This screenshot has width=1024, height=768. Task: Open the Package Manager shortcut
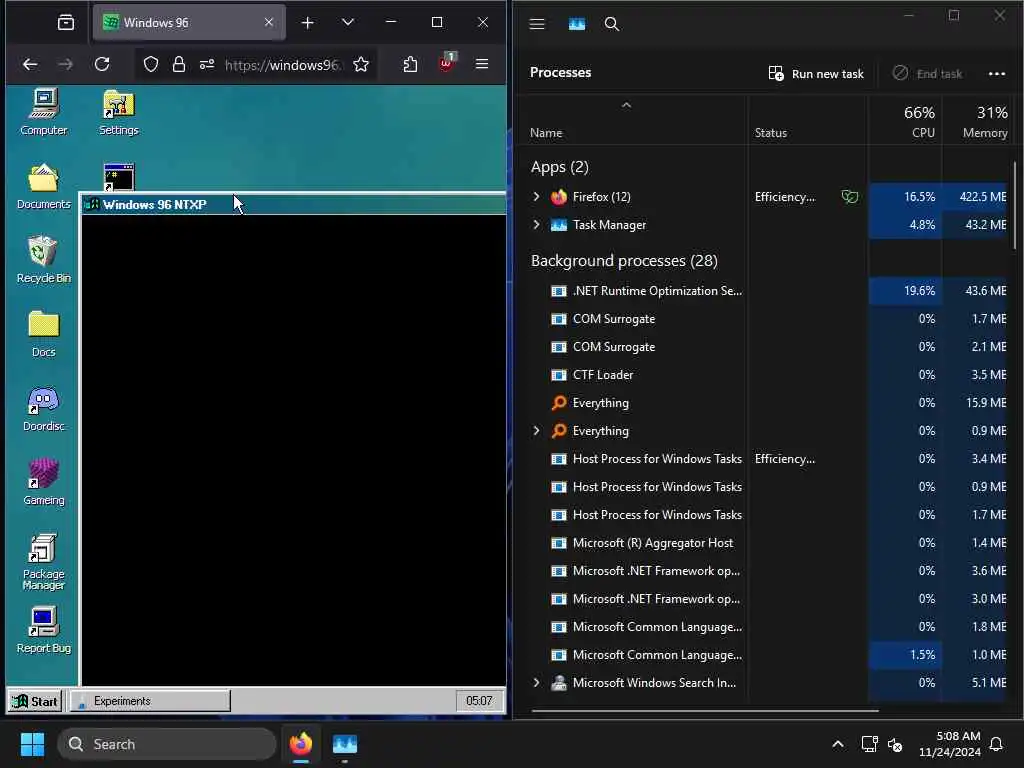coord(44,562)
